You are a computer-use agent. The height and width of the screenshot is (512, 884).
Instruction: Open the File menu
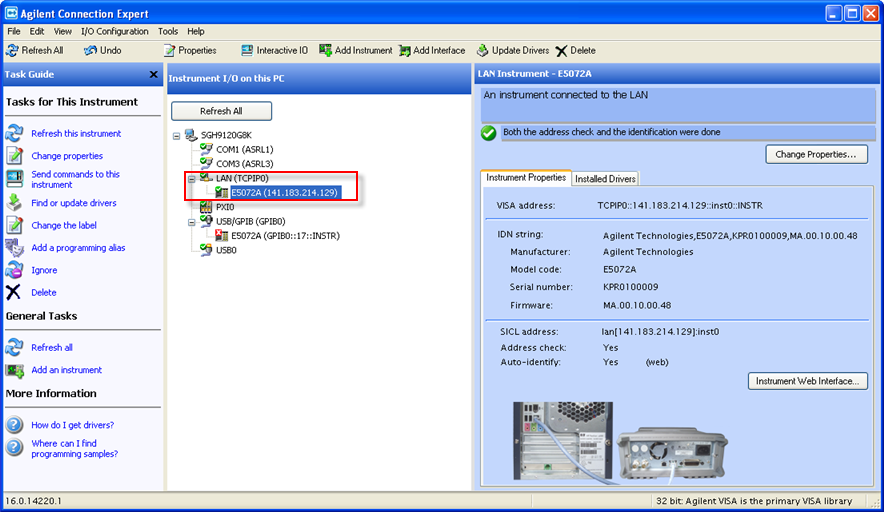[14, 32]
